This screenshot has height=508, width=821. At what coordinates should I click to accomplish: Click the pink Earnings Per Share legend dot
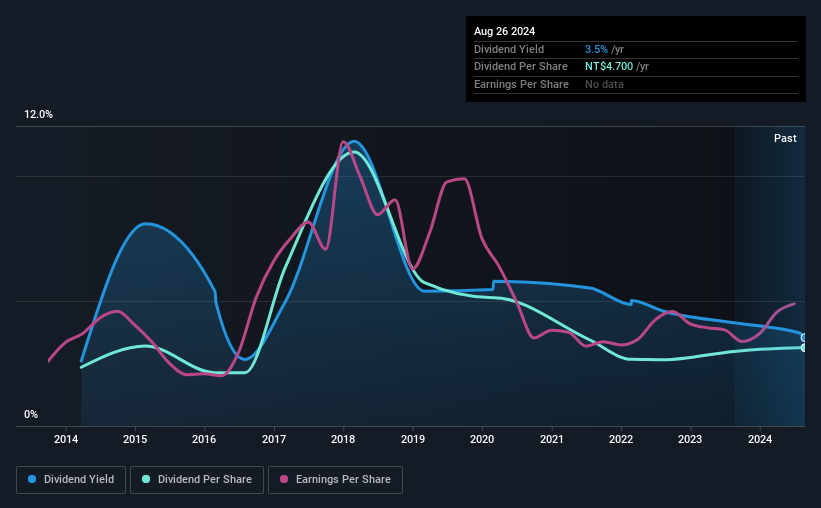[284, 479]
